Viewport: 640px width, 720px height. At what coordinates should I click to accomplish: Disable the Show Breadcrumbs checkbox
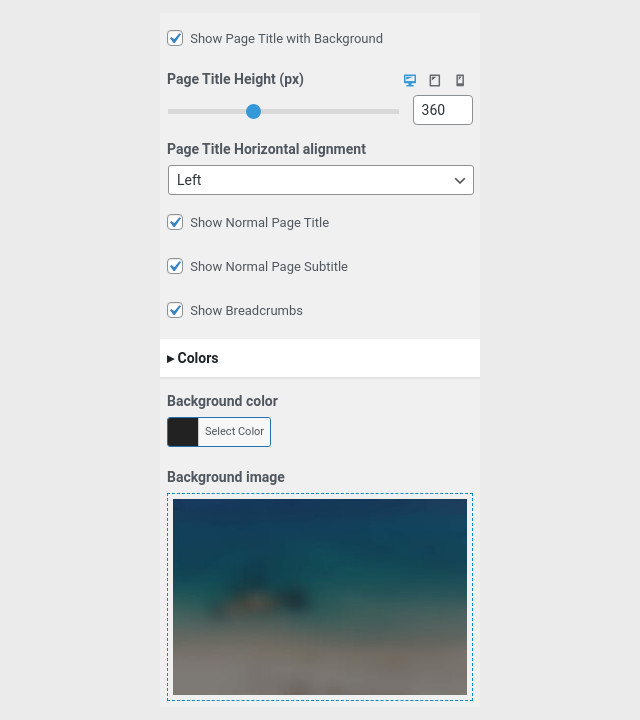pos(175,310)
